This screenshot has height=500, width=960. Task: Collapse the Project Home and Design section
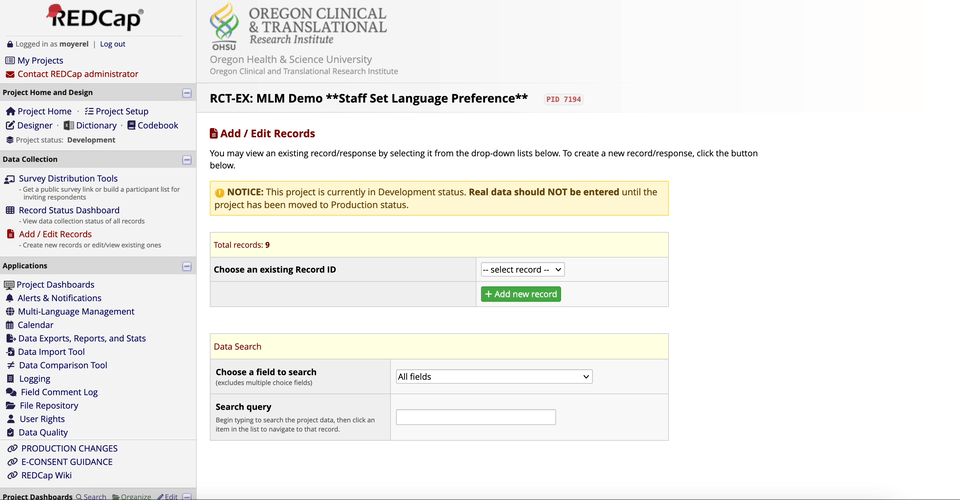[187, 93]
